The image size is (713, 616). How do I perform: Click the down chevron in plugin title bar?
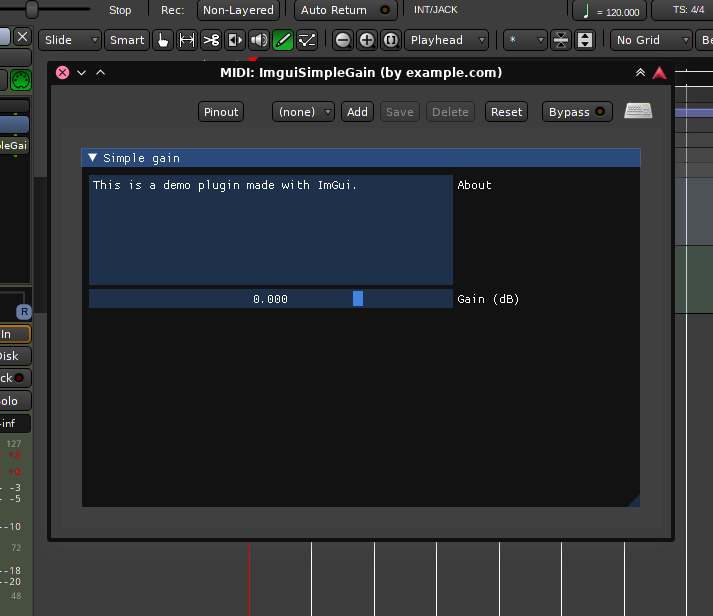tap(81, 73)
